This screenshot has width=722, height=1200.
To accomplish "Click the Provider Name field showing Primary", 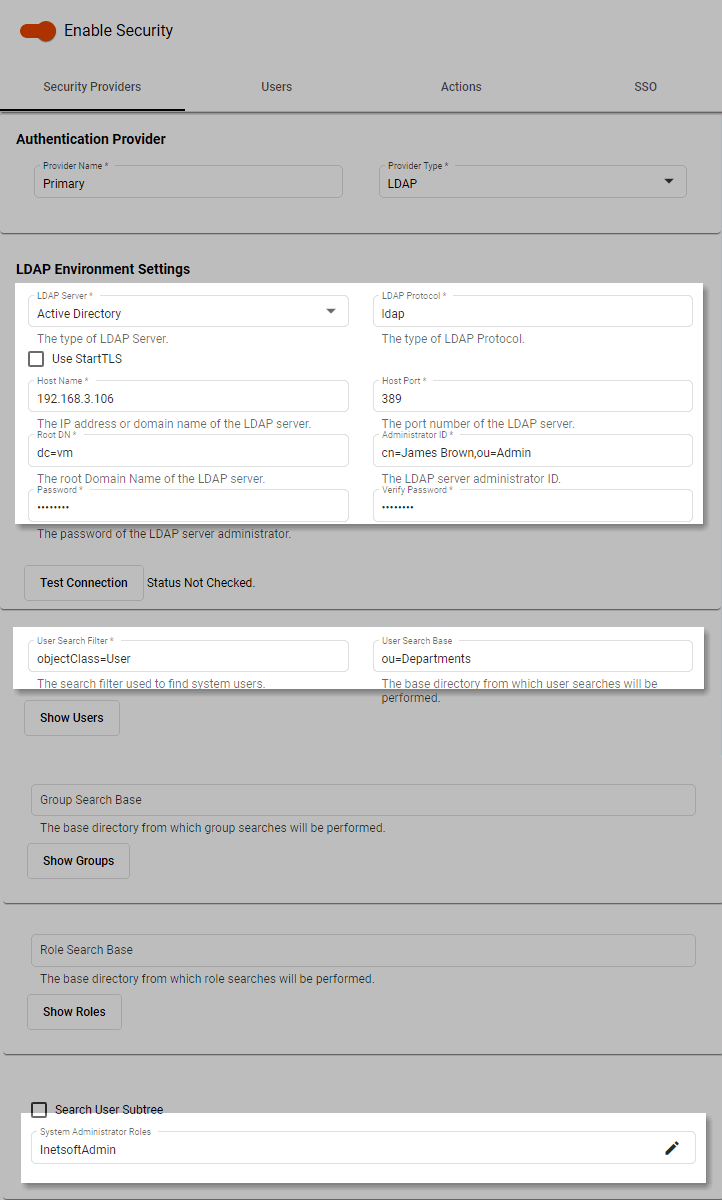I will click(188, 181).
